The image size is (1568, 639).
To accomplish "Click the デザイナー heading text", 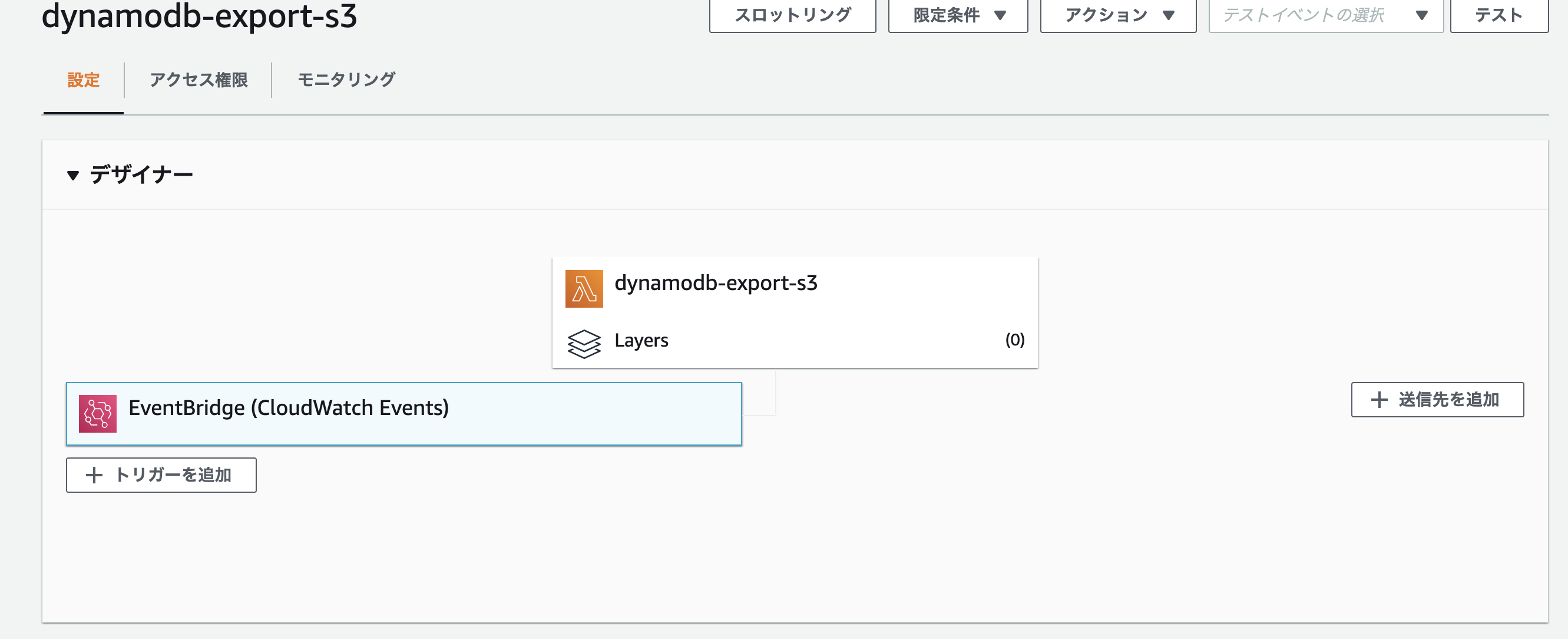I will 141,175.
